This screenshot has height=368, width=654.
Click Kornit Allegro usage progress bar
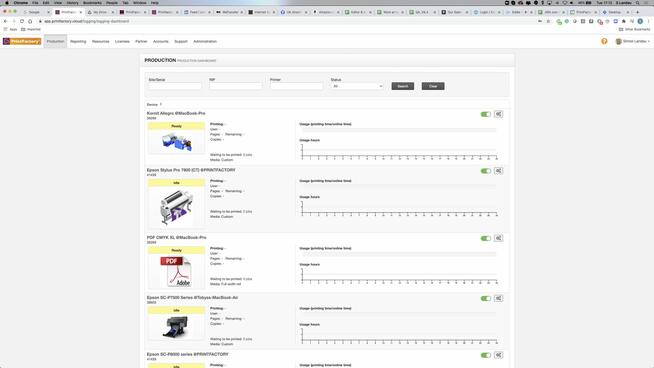click(x=398, y=130)
